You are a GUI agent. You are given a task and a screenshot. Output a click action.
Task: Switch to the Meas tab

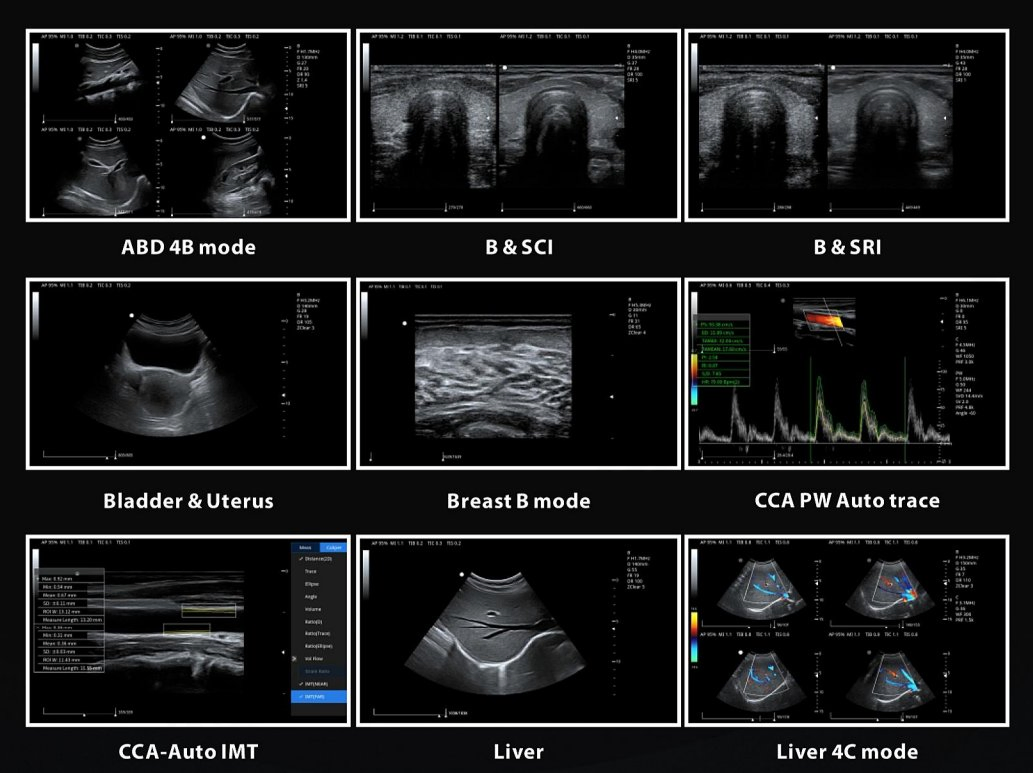305,546
